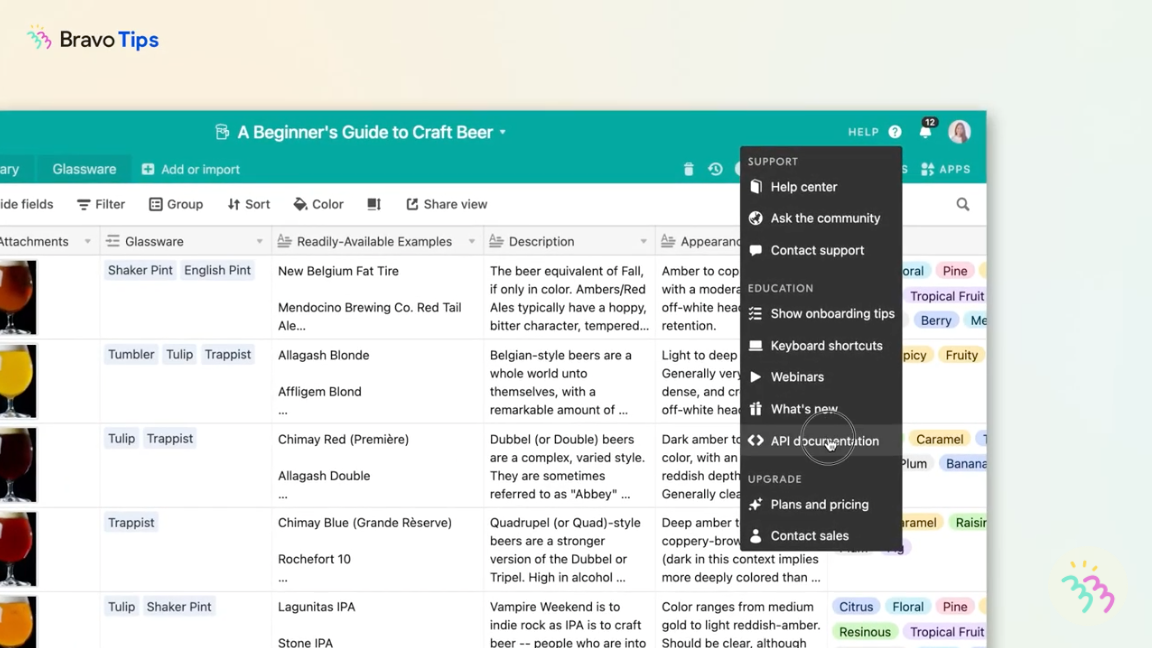
Task: Click the help question mark icon
Action: [895, 132]
